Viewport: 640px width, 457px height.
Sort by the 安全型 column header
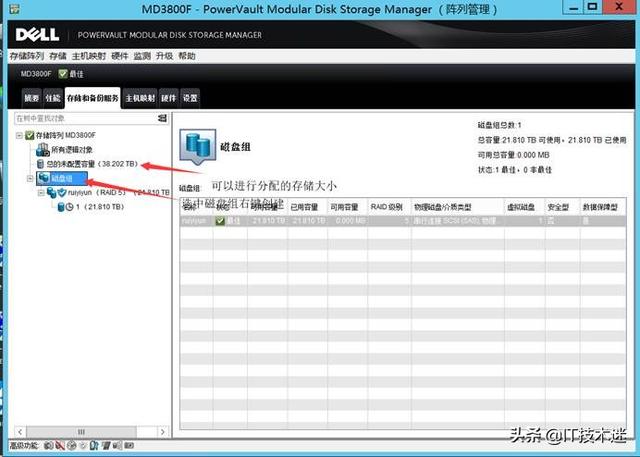coord(562,207)
